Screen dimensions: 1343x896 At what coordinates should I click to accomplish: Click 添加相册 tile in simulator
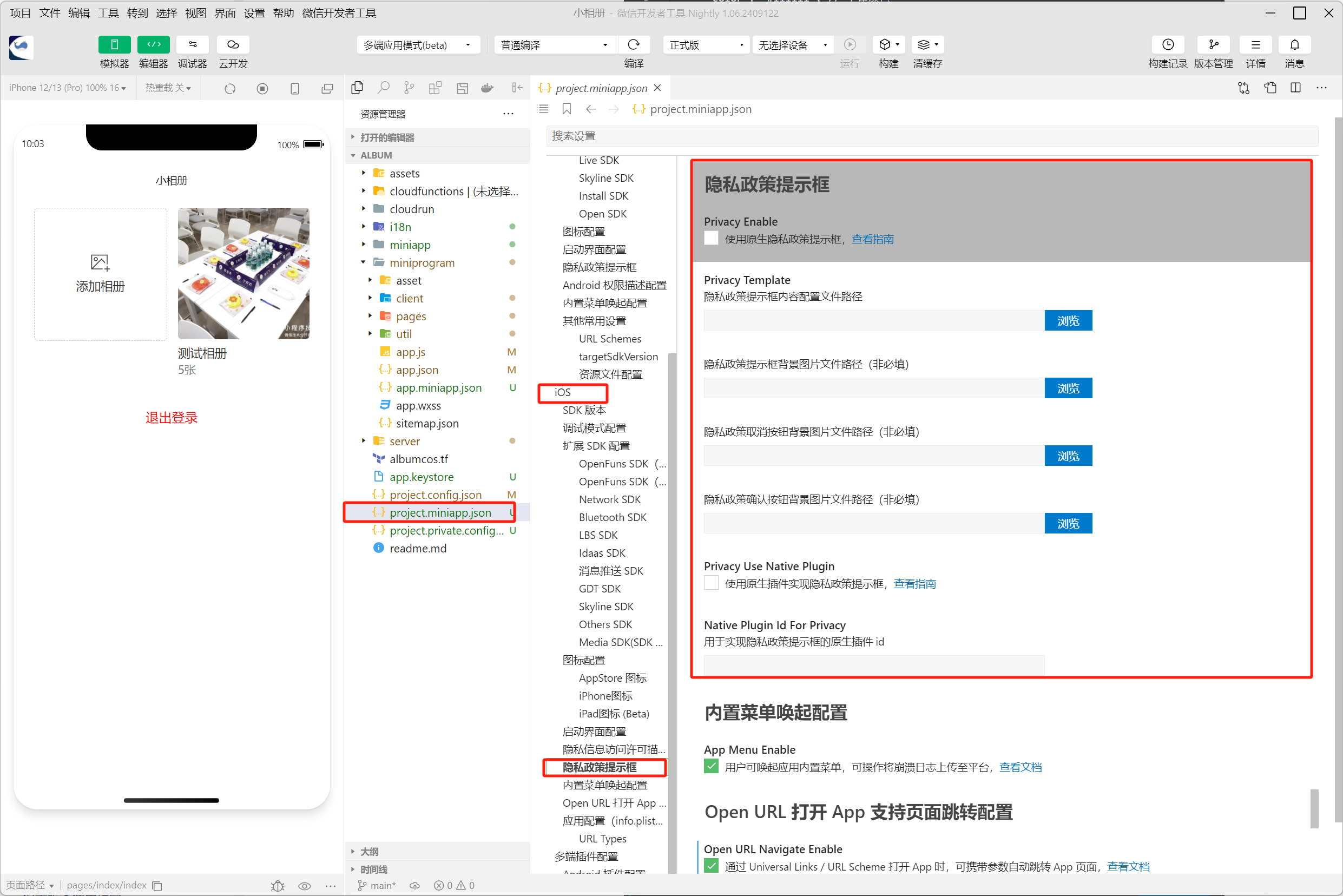[100, 274]
